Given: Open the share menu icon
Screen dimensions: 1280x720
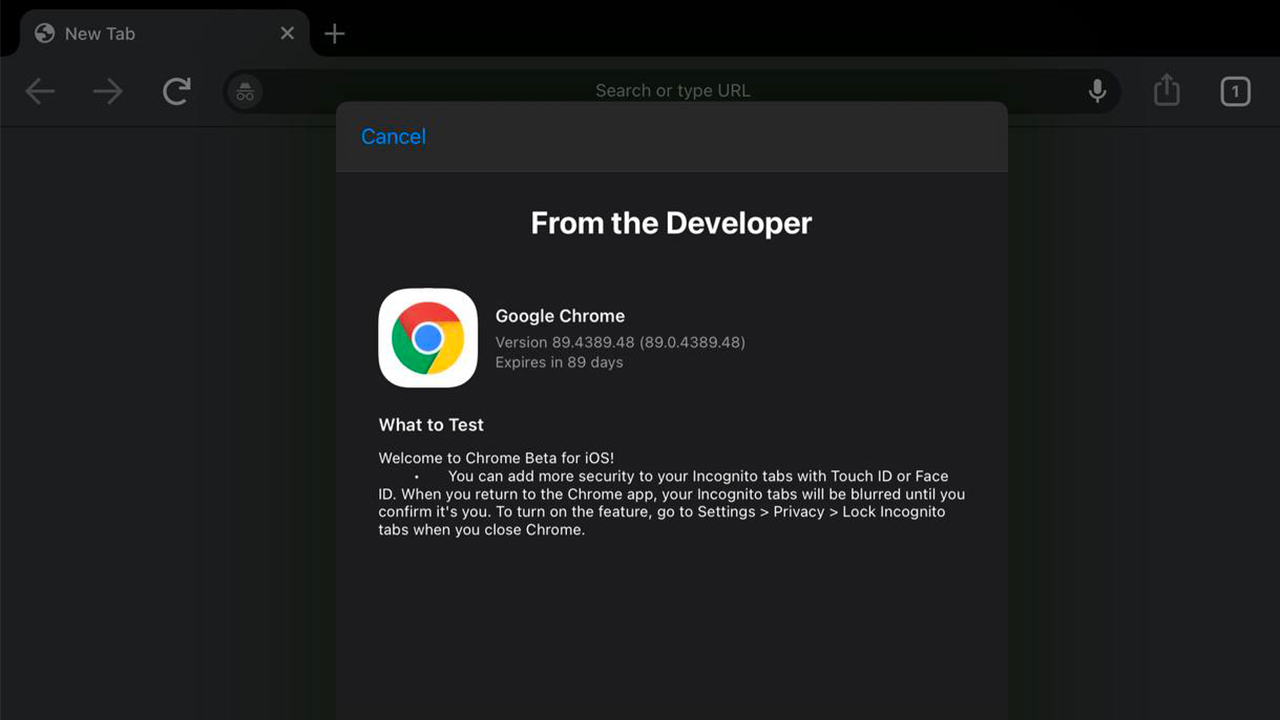Looking at the screenshot, I should [1167, 91].
